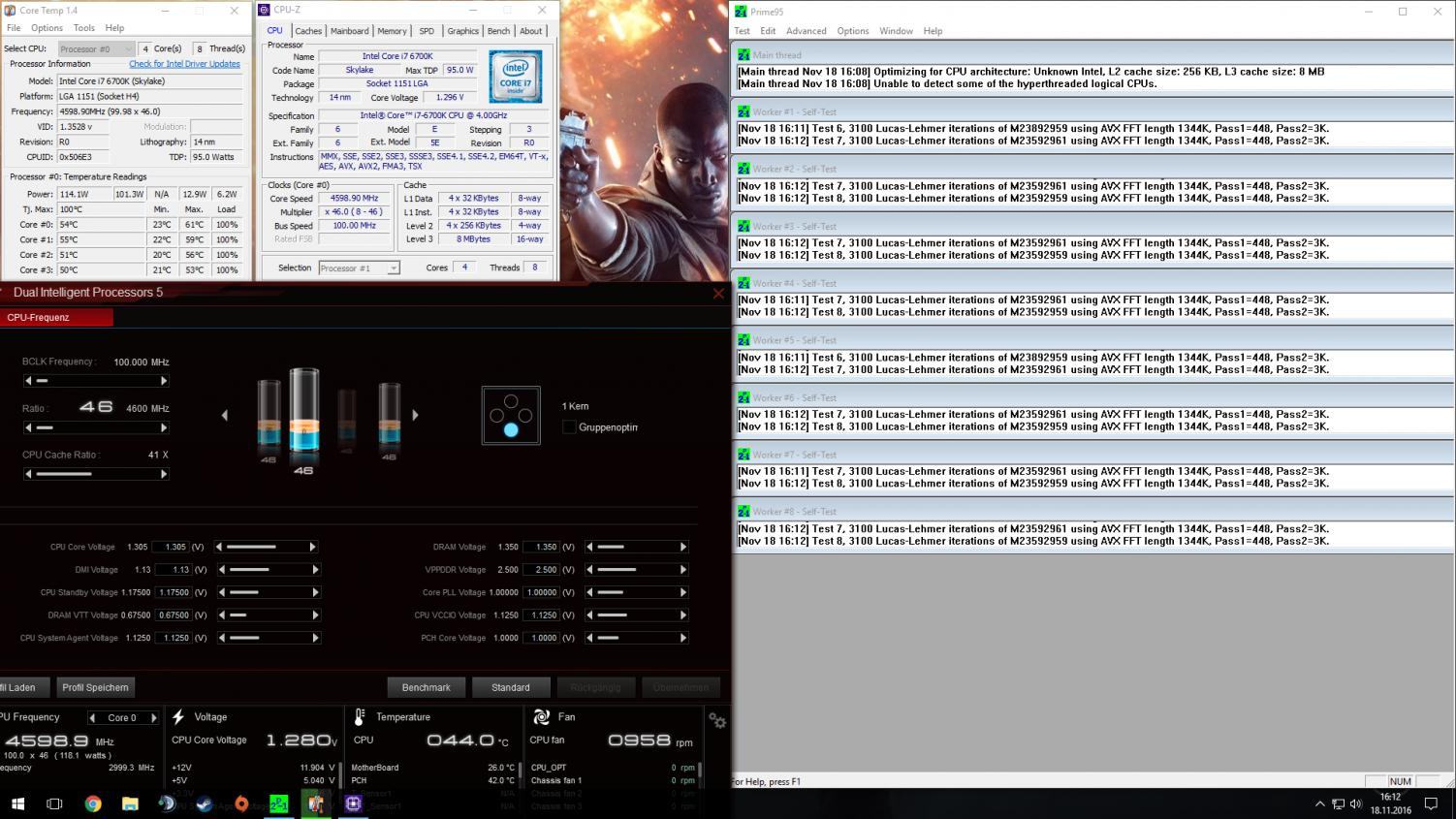Click the Intel Core i7 logo in CPU-Z
This screenshot has width=1456, height=819.
pos(515,76)
